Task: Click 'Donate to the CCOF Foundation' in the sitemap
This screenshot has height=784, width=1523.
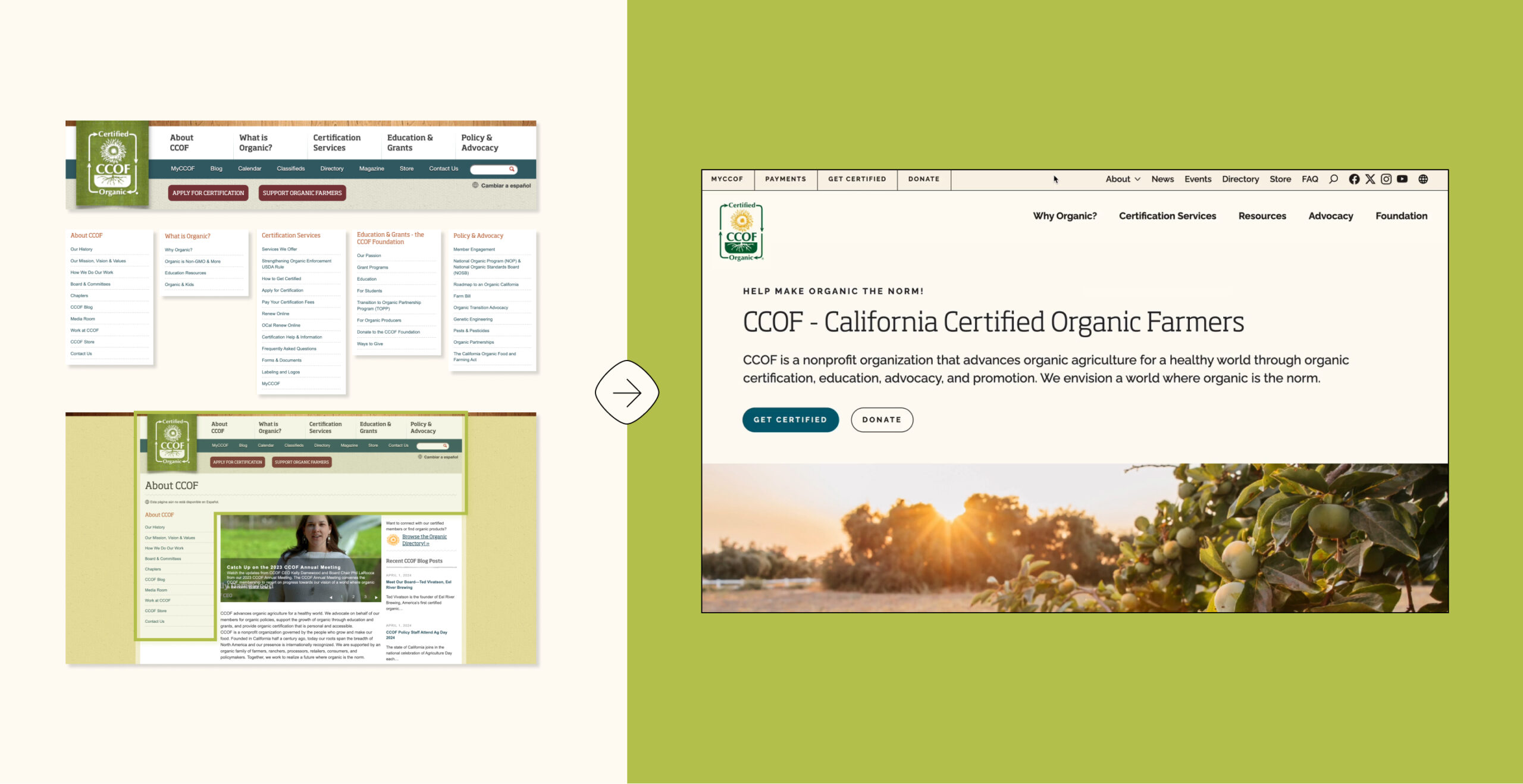Action: [388, 333]
